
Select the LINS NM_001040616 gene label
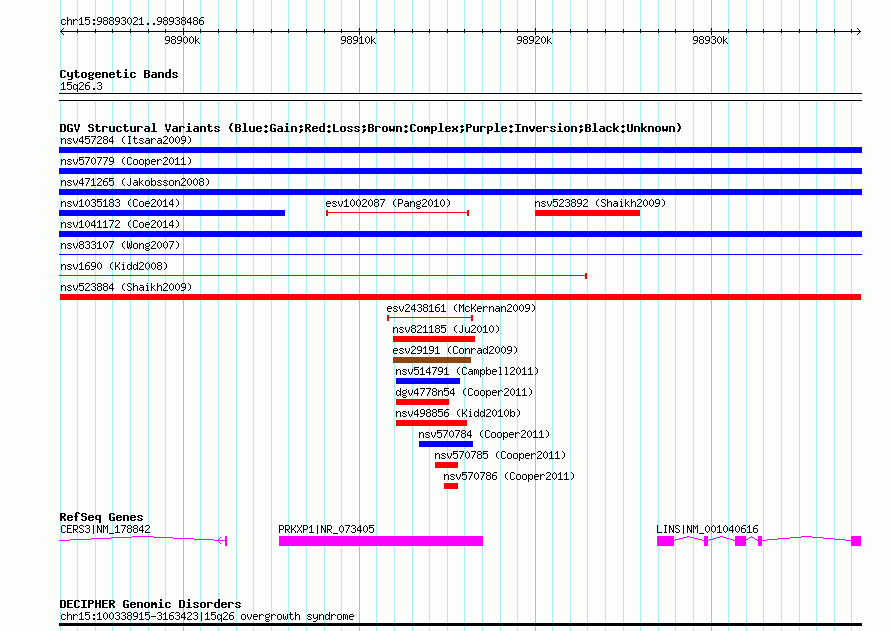706,529
